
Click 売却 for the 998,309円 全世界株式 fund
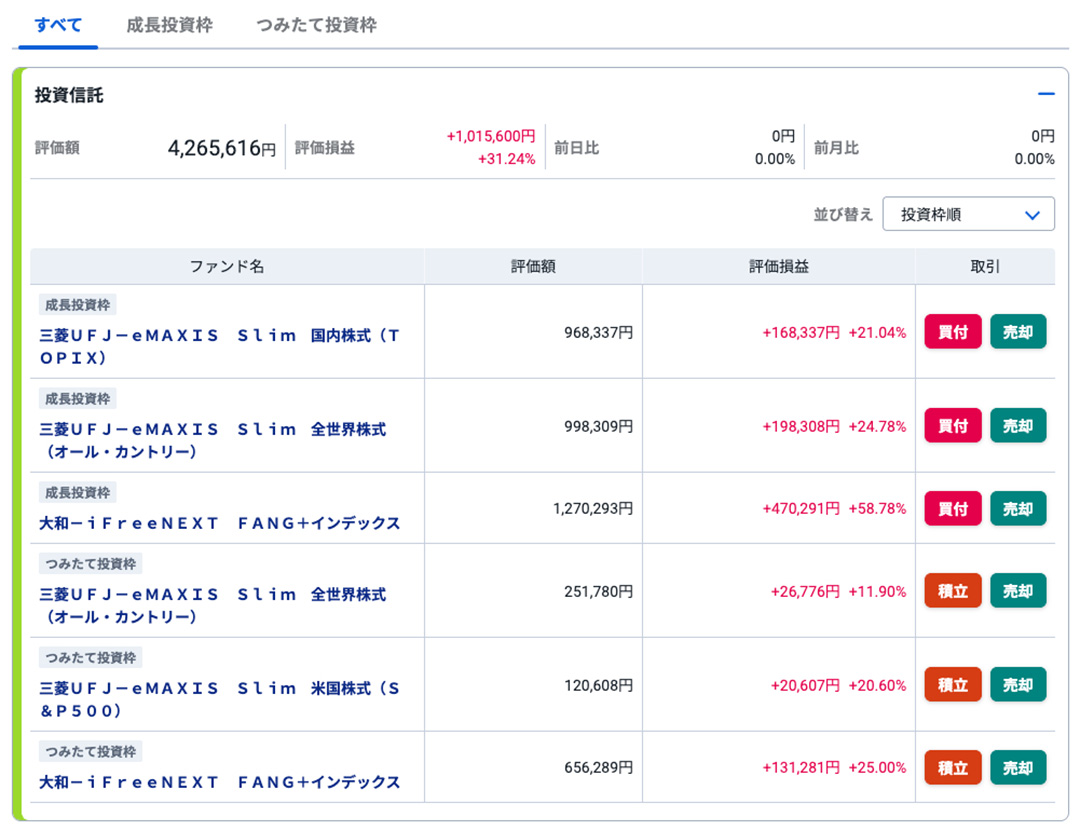pos(1017,426)
